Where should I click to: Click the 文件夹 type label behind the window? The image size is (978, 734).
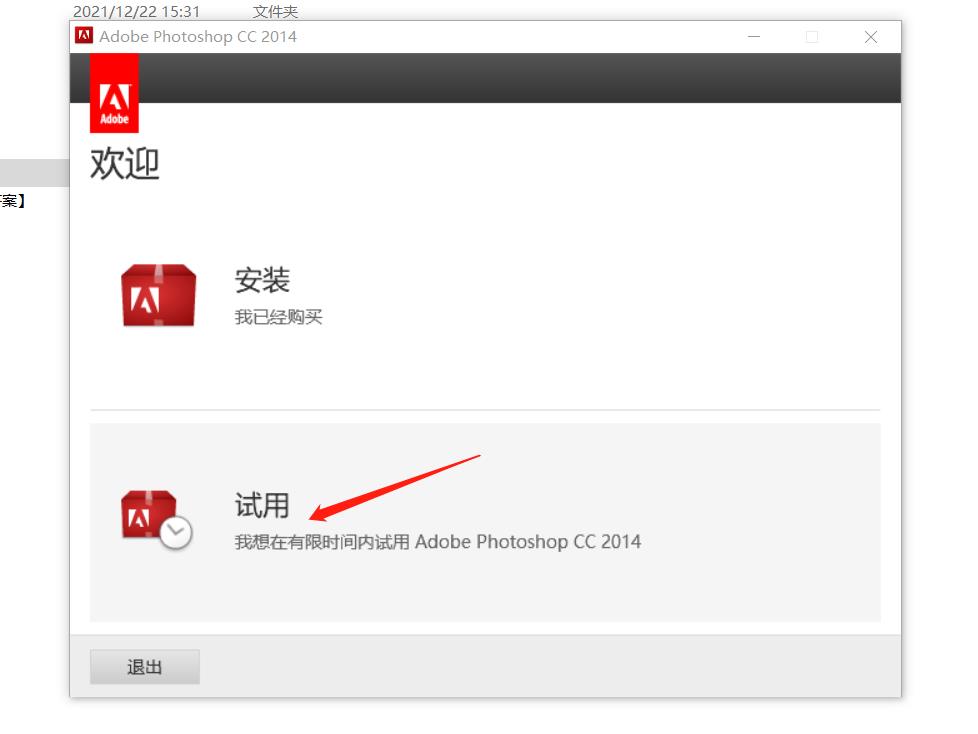pyautogui.click(x=275, y=11)
